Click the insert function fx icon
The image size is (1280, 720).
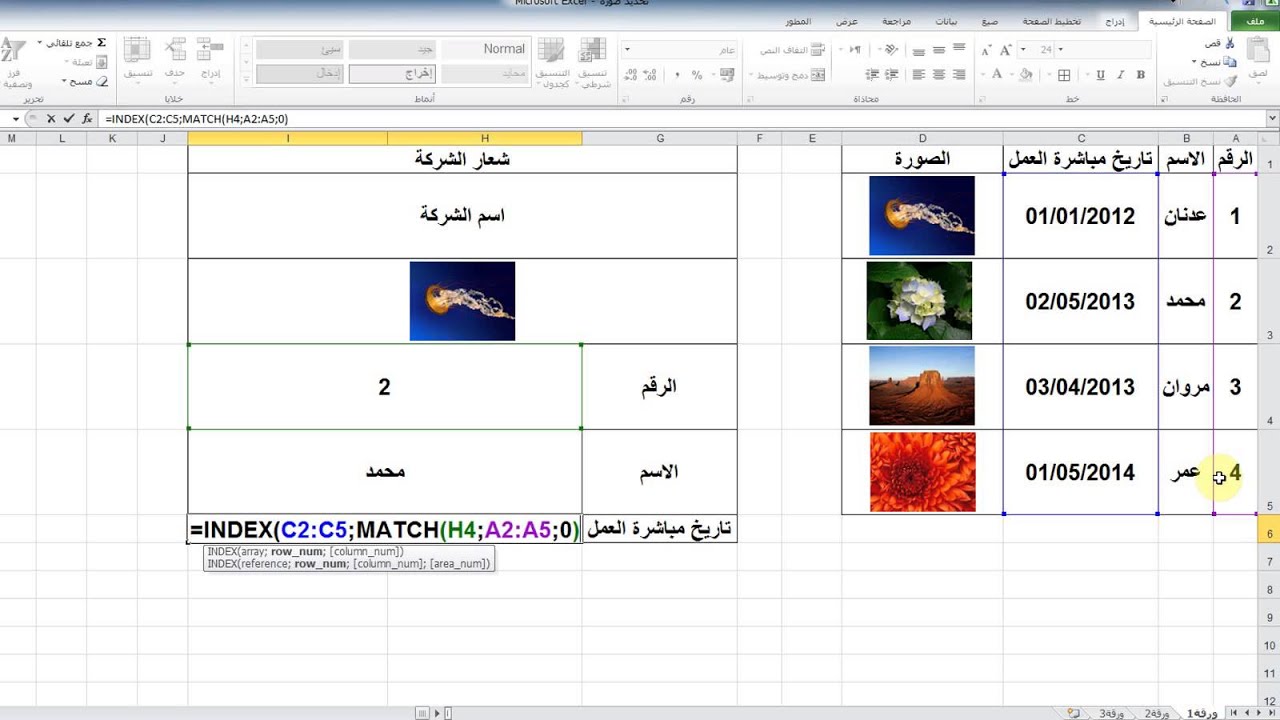pyautogui.click(x=88, y=118)
